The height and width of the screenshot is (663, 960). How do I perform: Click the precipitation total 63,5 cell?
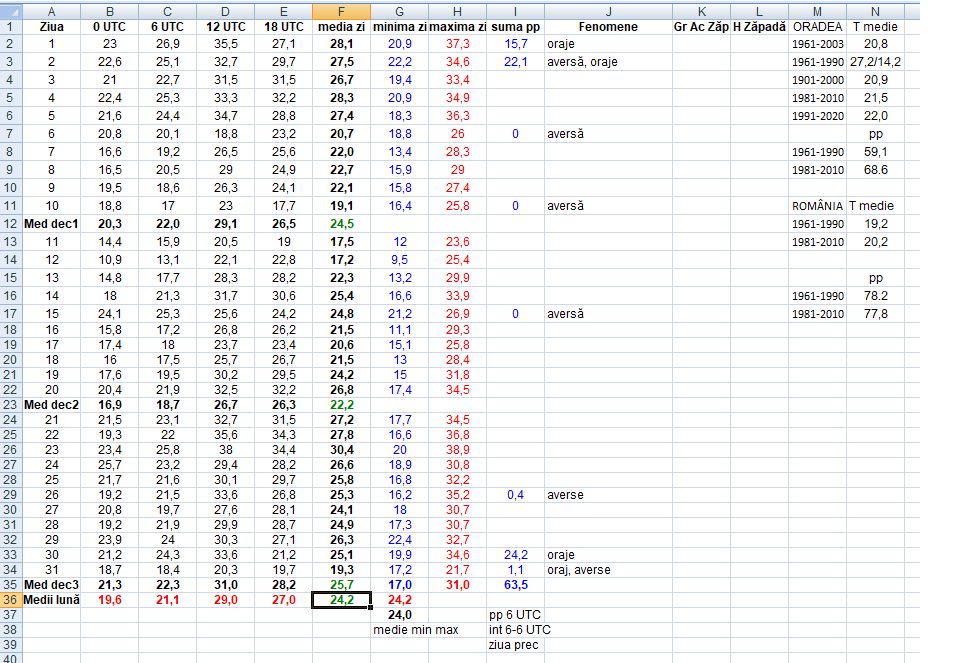[516, 585]
